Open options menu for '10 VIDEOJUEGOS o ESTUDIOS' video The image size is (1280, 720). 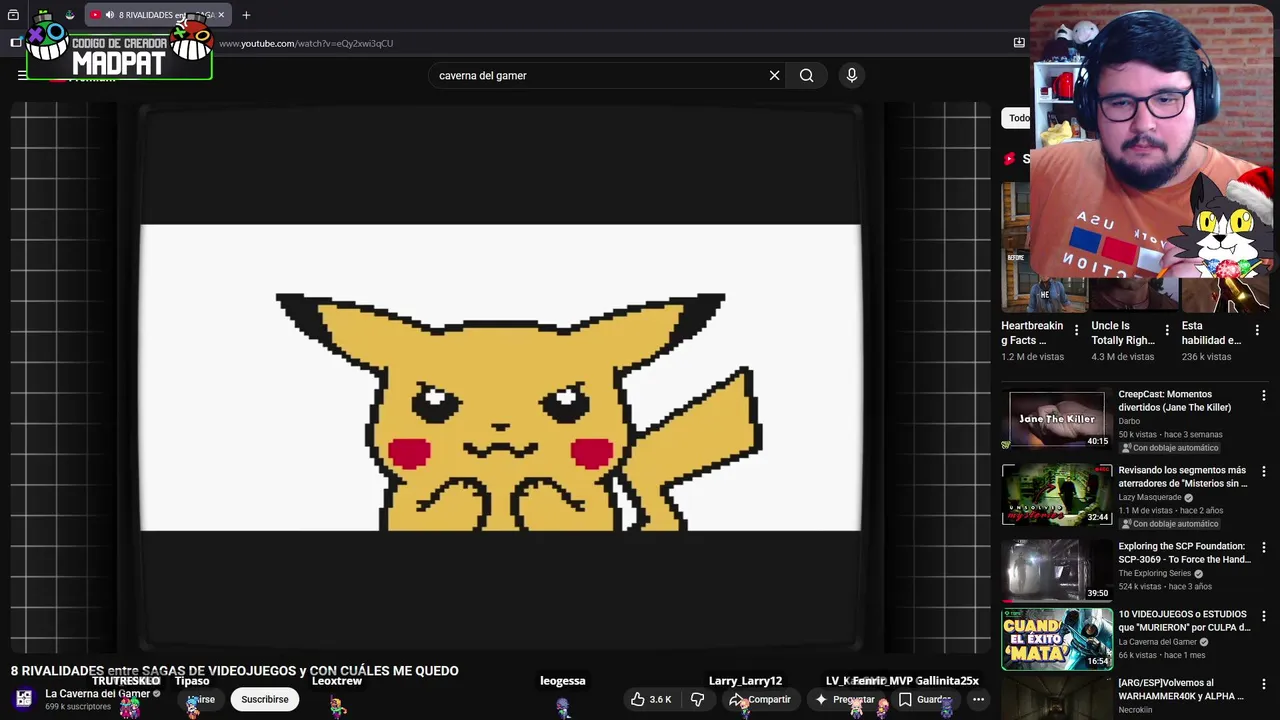(1263, 616)
